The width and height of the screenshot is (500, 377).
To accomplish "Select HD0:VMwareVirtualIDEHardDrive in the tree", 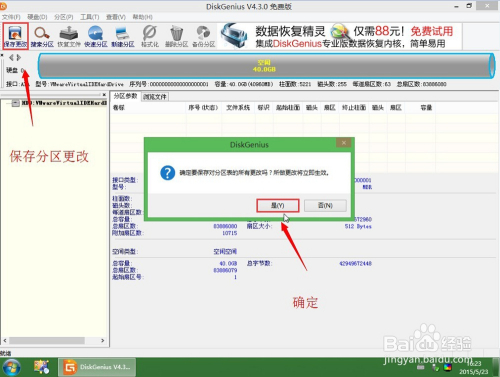I will 64,103.
